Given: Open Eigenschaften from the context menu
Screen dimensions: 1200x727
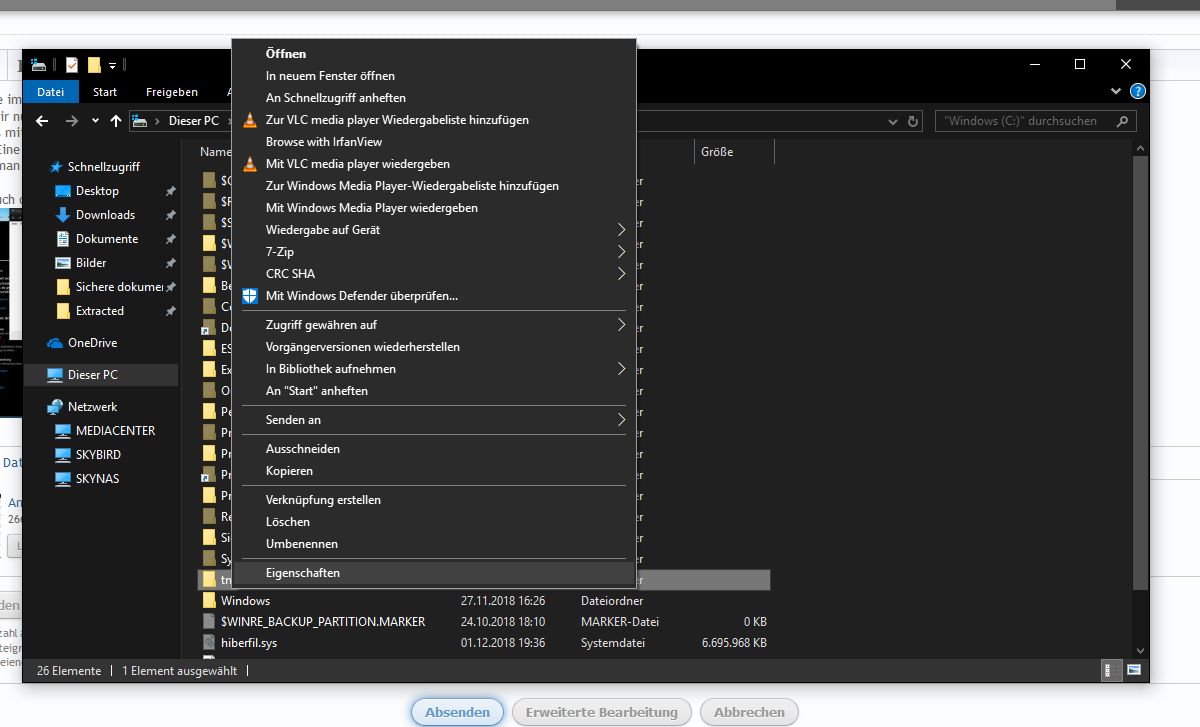Looking at the screenshot, I should coord(433,573).
